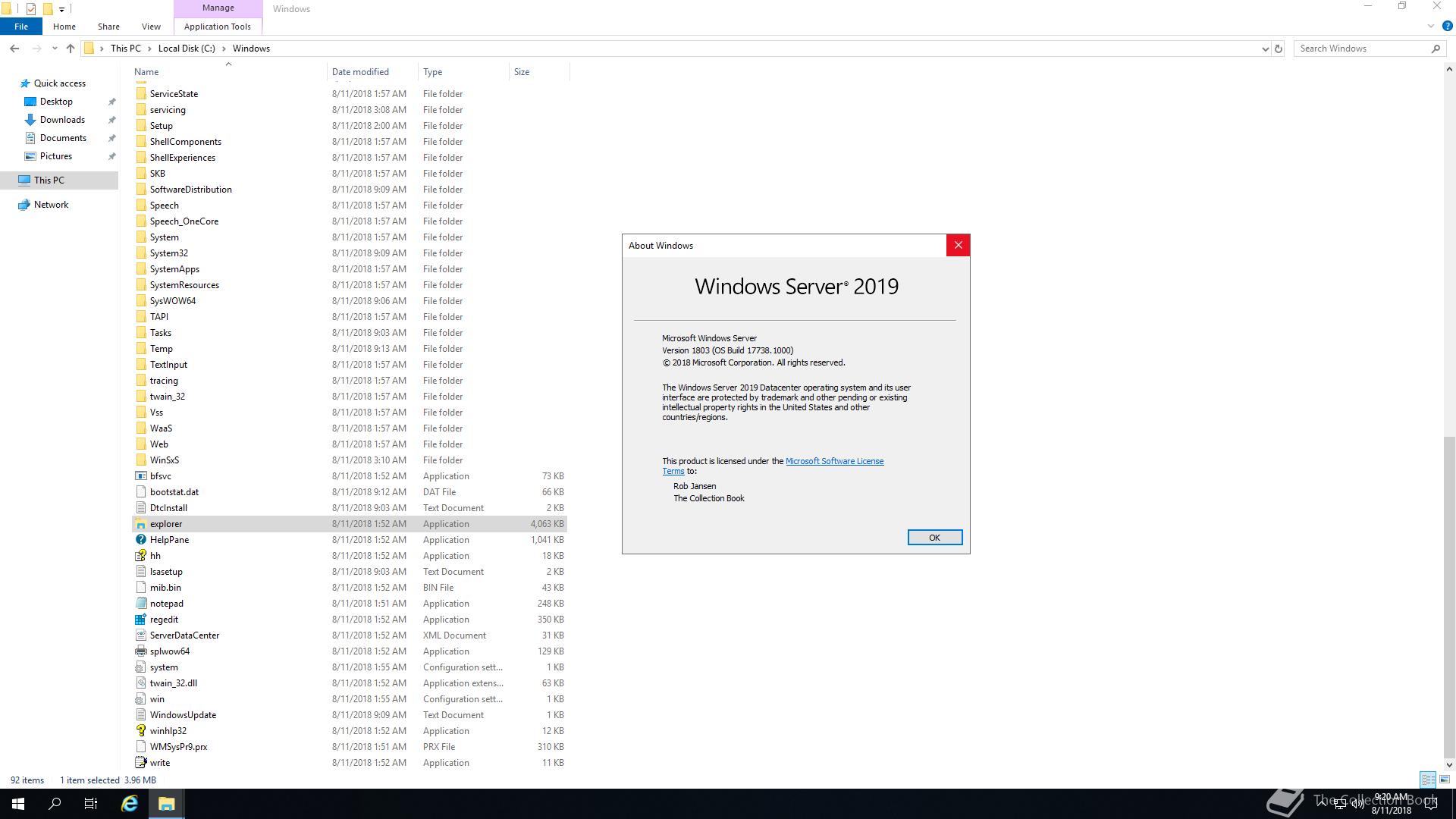Switch to Large icons view layout
Image resolution: width=1456 pixels, height=819 pixels.
1445,780
